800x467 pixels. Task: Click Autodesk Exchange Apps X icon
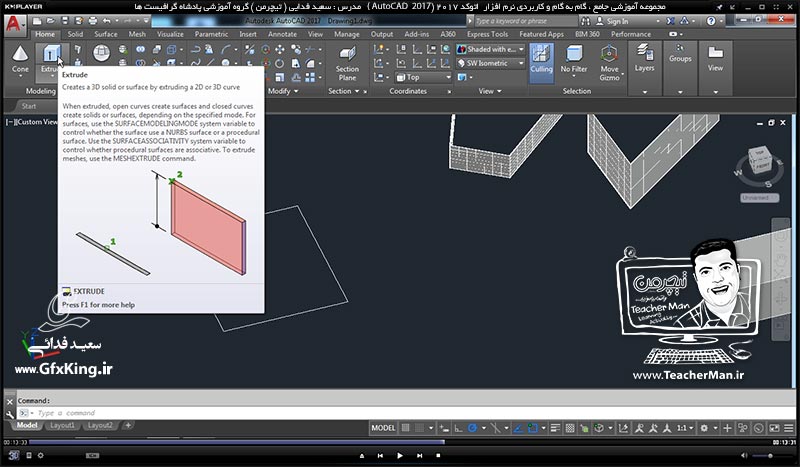(670, 21)
